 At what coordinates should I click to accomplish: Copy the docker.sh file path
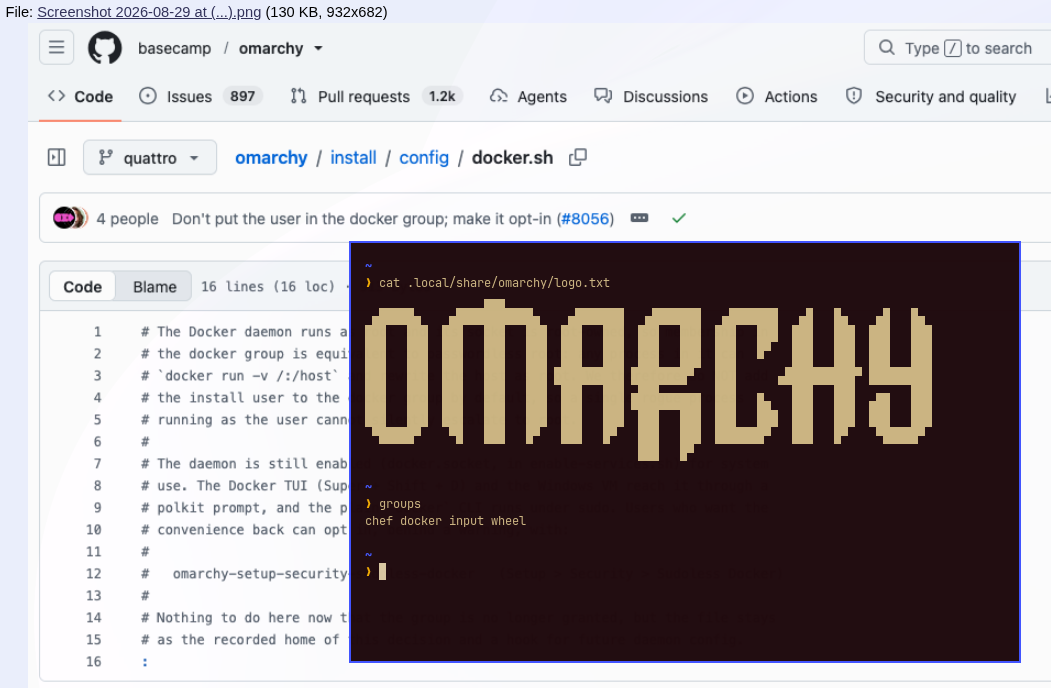click(578, 158)
